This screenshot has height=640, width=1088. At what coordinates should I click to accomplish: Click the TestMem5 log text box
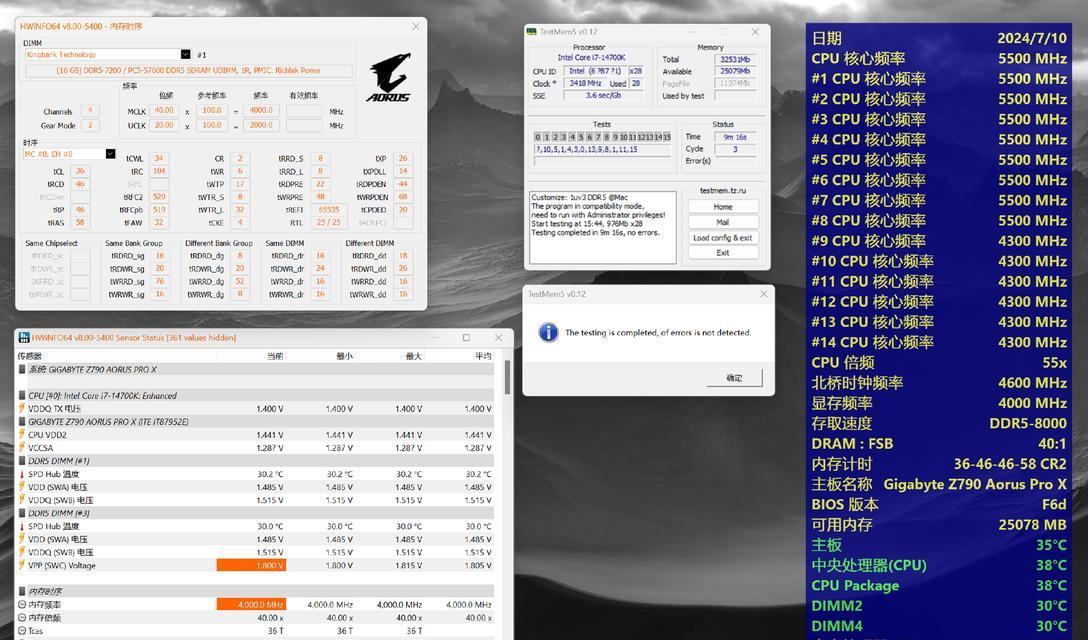602,228
